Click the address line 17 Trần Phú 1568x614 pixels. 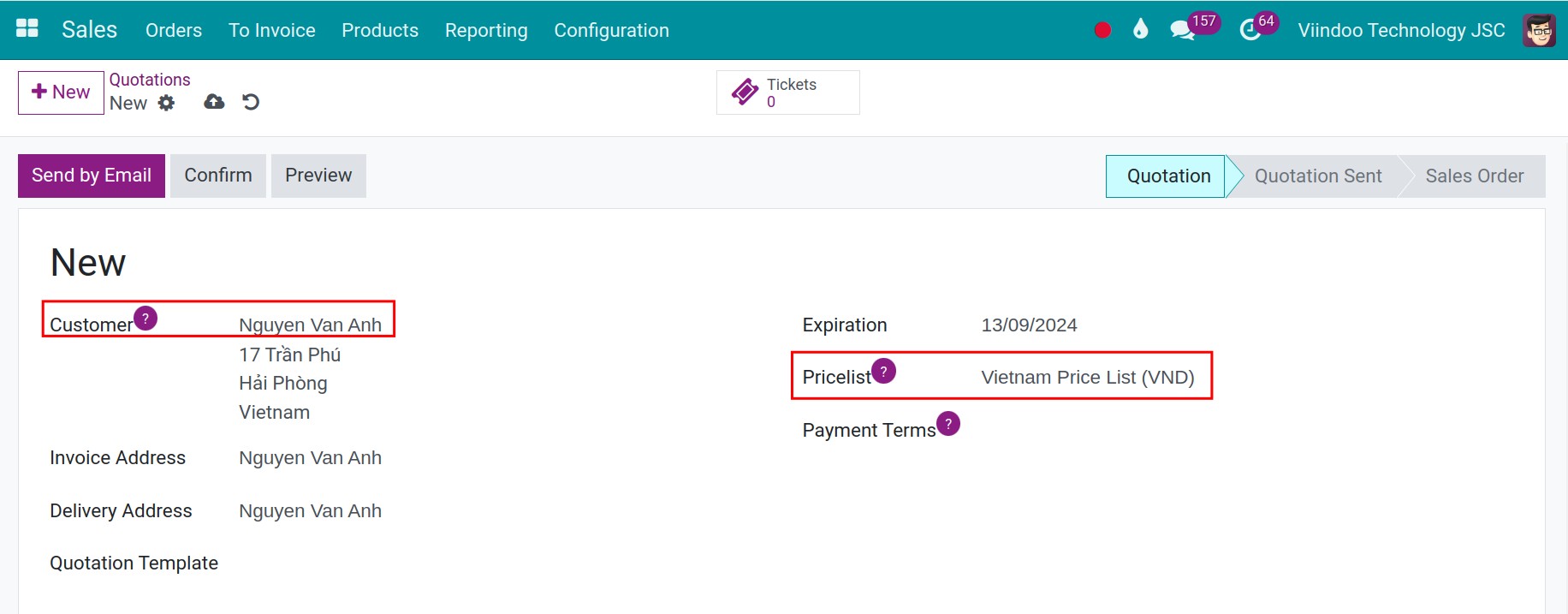[x=290, y=355]
